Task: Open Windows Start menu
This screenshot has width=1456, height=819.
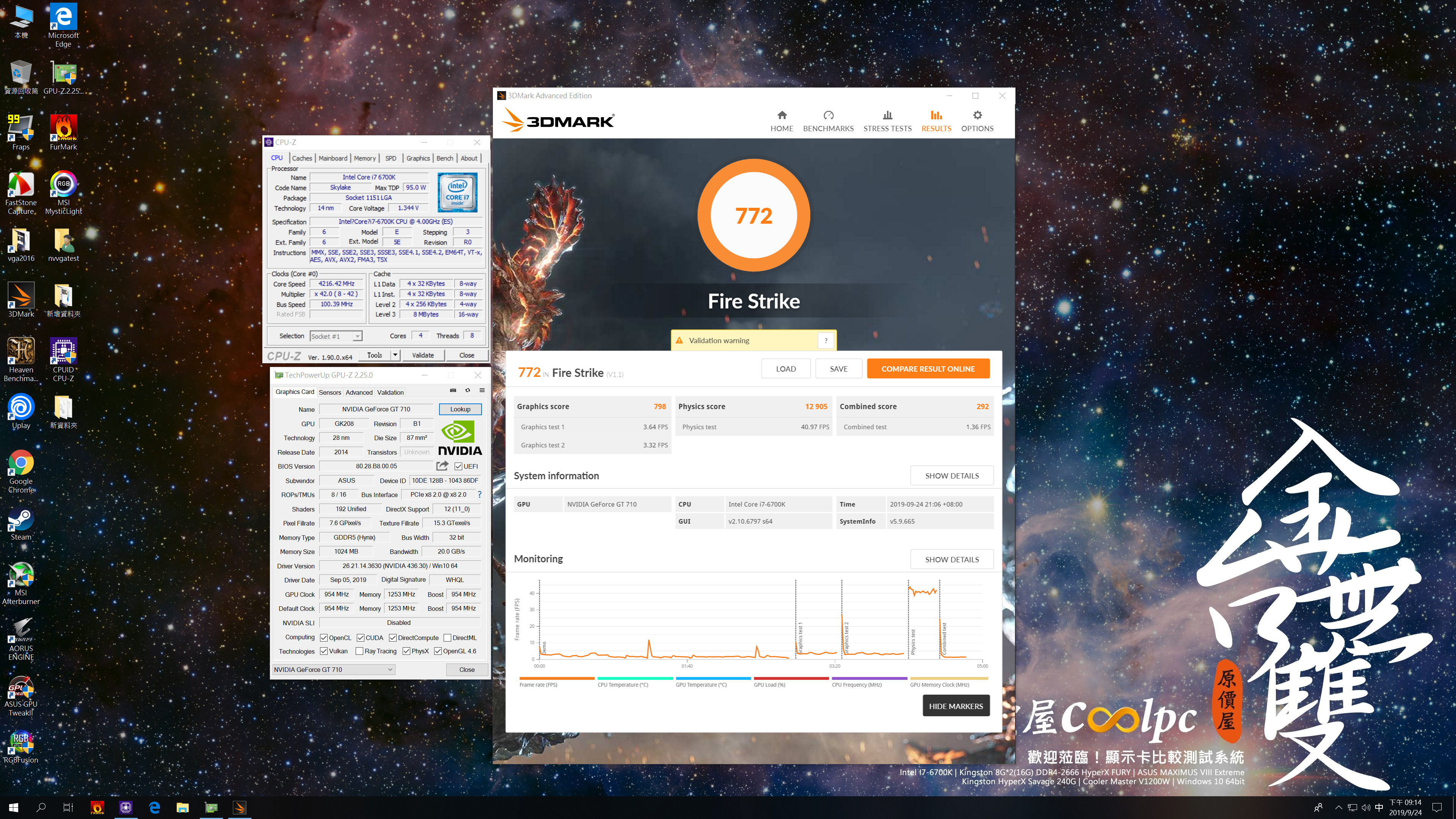Action: coord(14,808)
